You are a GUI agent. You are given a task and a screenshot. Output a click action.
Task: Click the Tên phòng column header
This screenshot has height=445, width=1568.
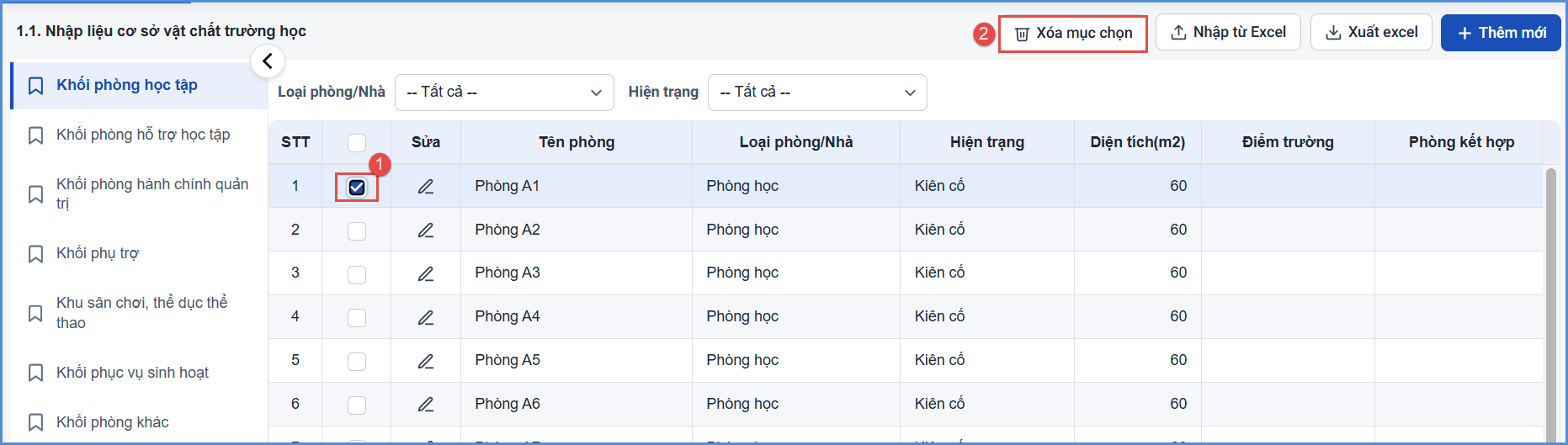[x=577, y=142]
